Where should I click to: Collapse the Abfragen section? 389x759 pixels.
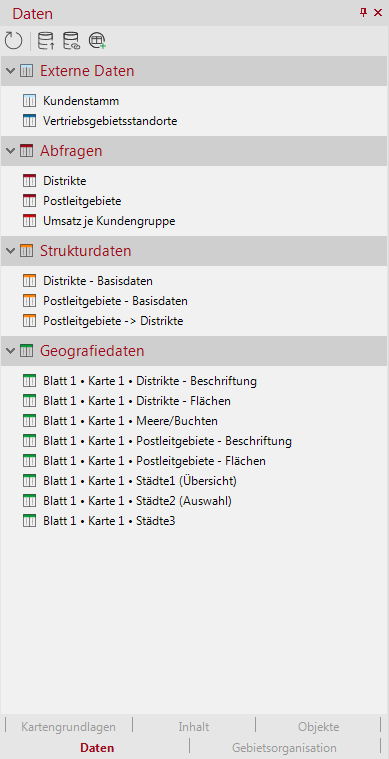pos(10,151)
